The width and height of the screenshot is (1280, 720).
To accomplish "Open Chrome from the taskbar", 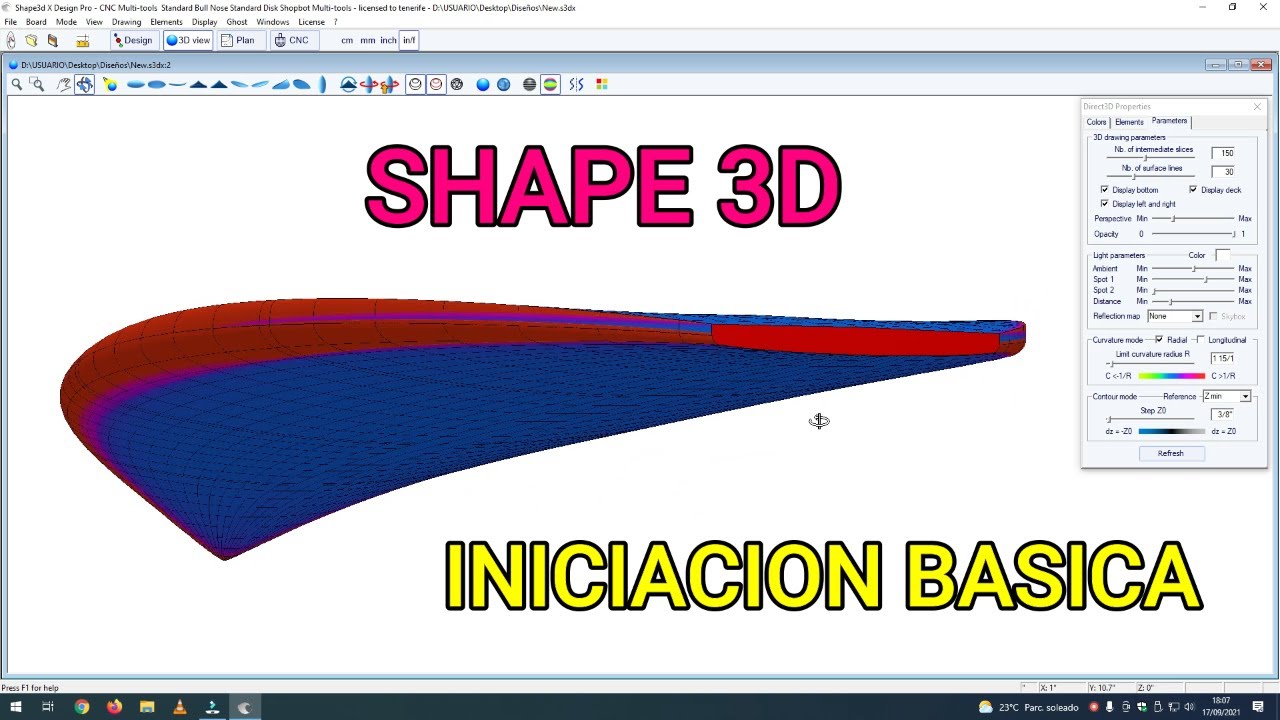I will (81, 707).
